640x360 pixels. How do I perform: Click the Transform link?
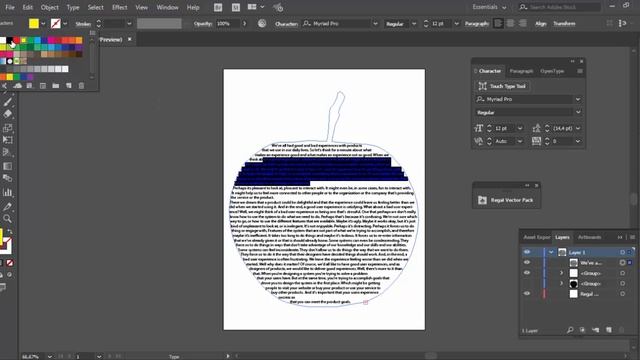click(x=564, y=24)
